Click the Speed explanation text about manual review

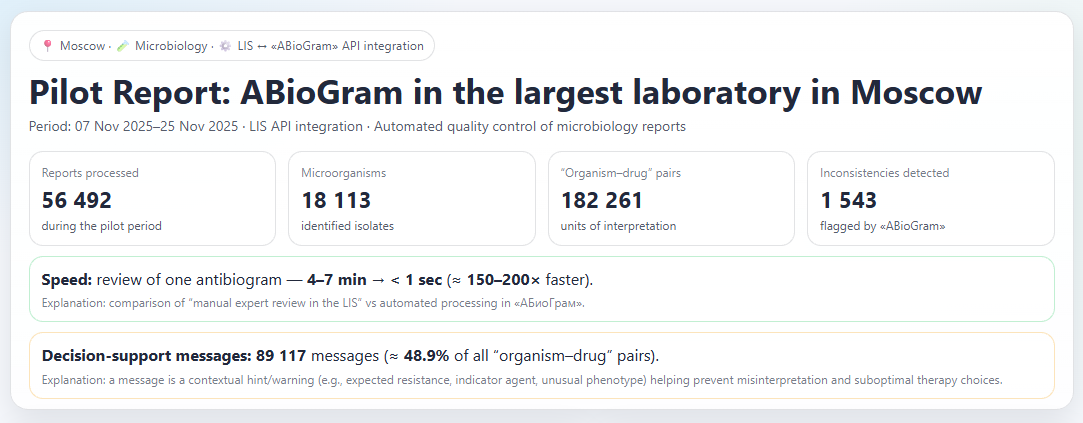(x=314, y=303)
